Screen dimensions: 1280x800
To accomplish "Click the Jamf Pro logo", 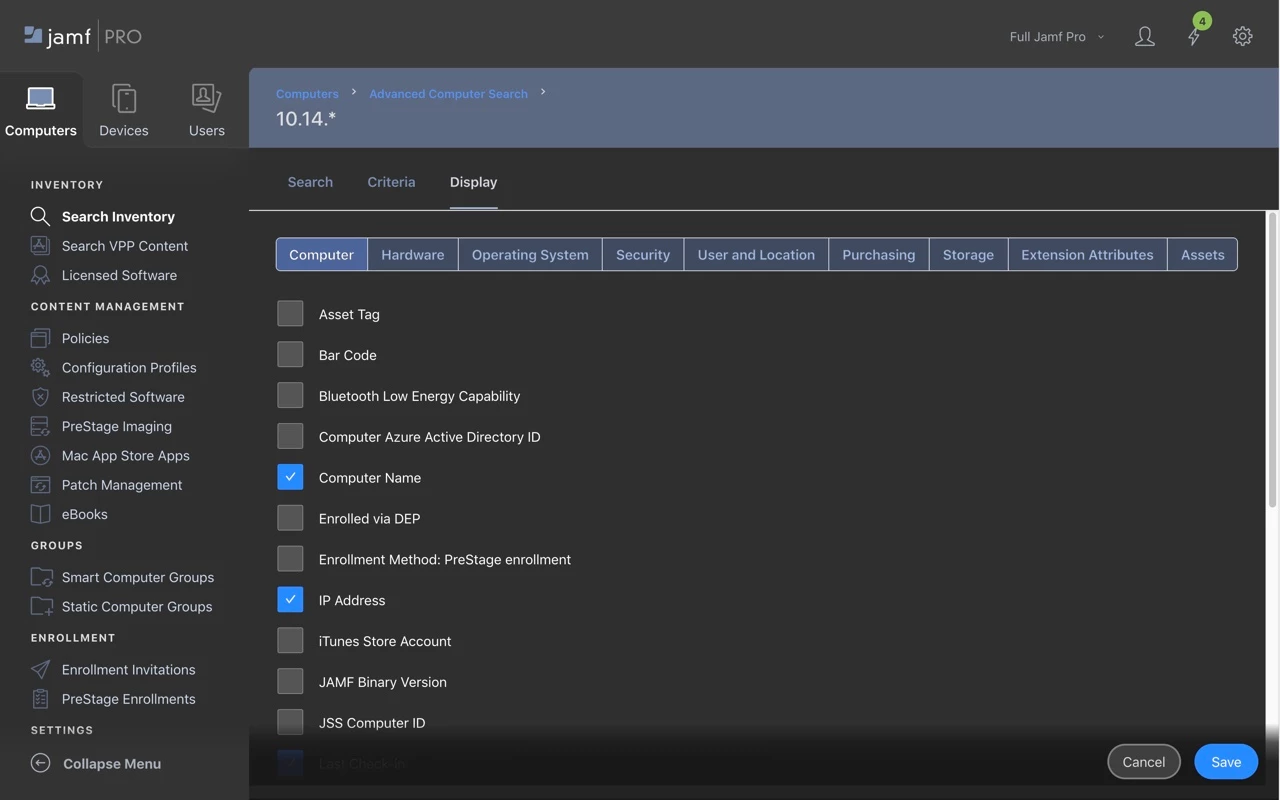I will point(83,37).
